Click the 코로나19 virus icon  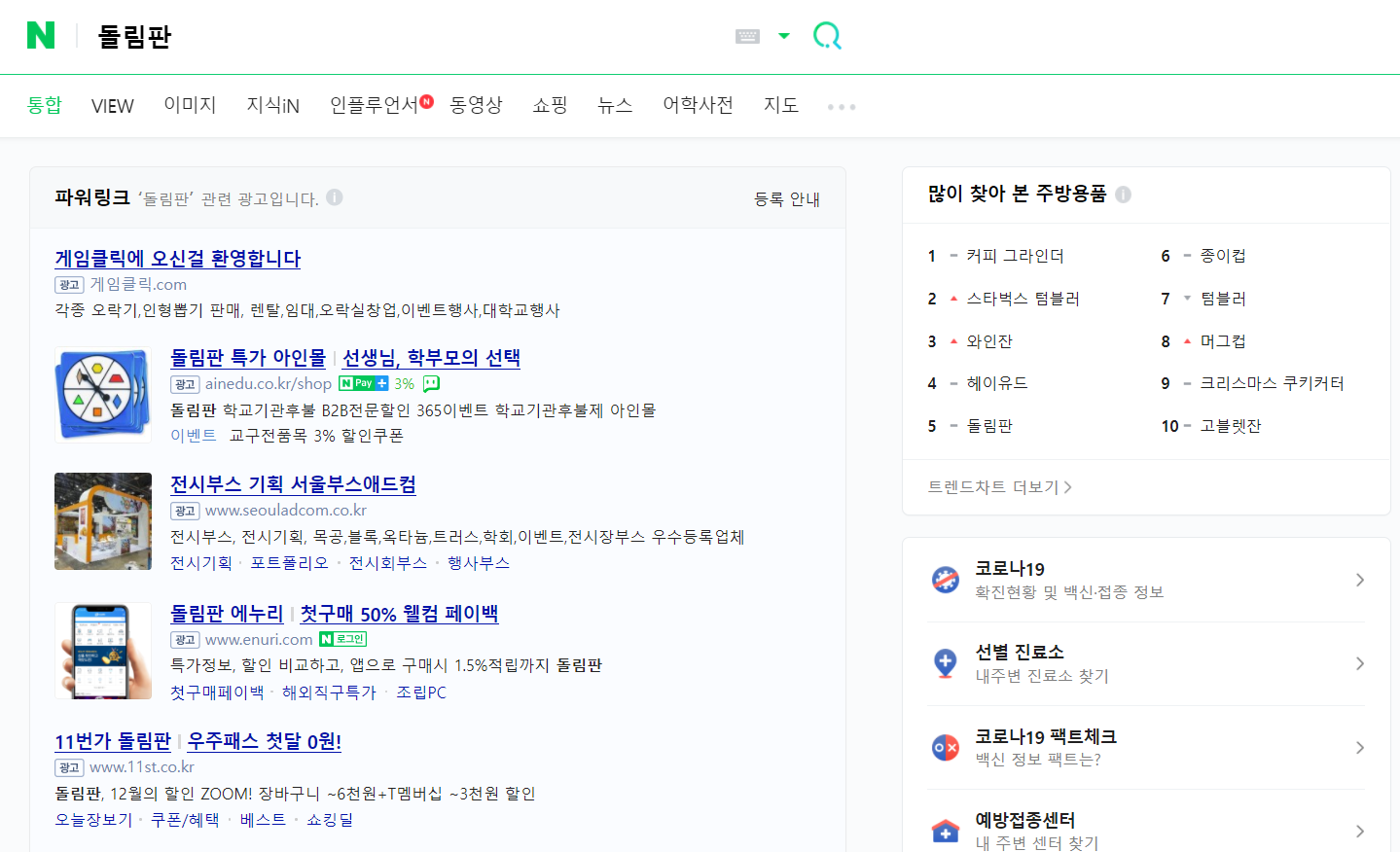(x=946, y=580)
